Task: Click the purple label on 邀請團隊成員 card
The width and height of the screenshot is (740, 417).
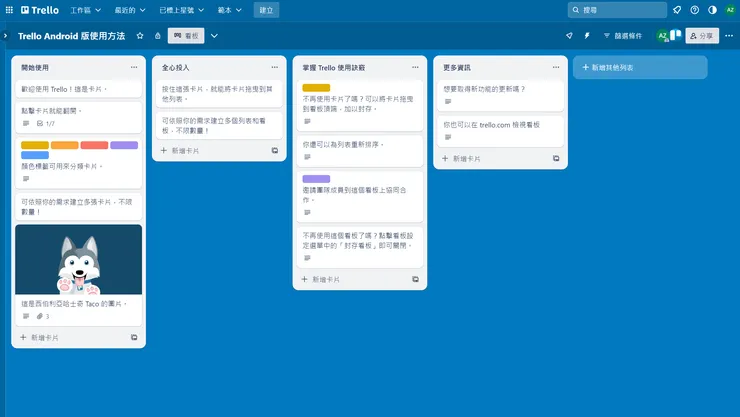Action: (316, 179)
